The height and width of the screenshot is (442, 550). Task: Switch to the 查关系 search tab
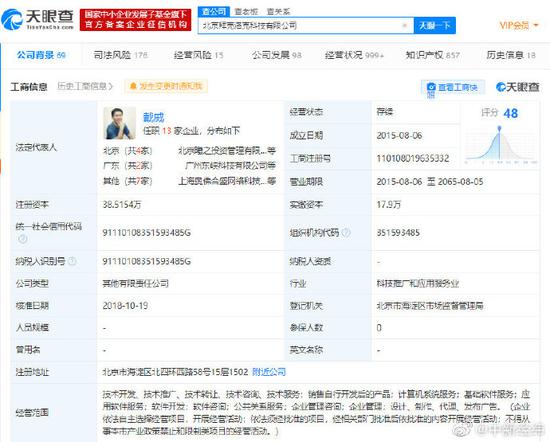(x=278, y=12)
